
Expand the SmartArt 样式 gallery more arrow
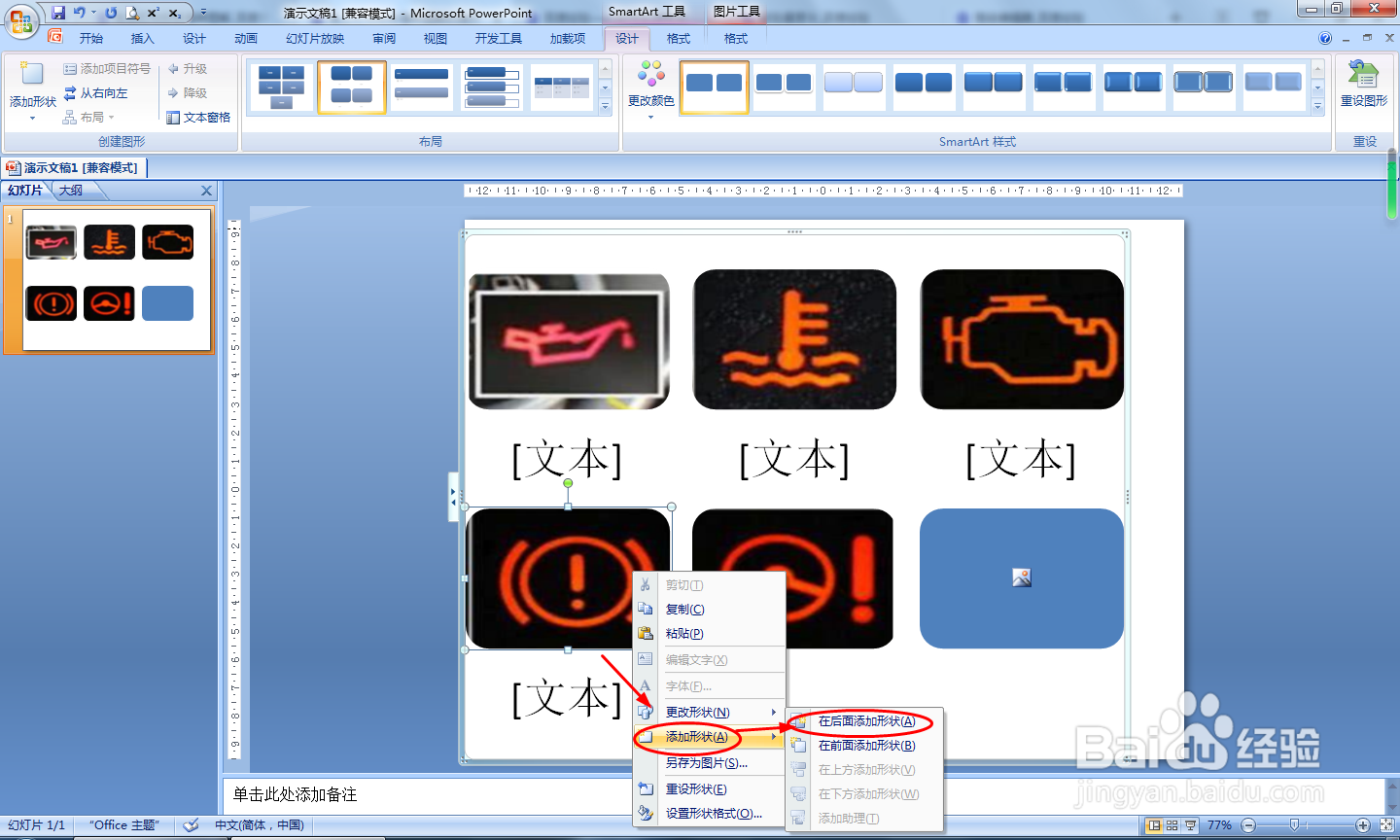pos(1318,107)
